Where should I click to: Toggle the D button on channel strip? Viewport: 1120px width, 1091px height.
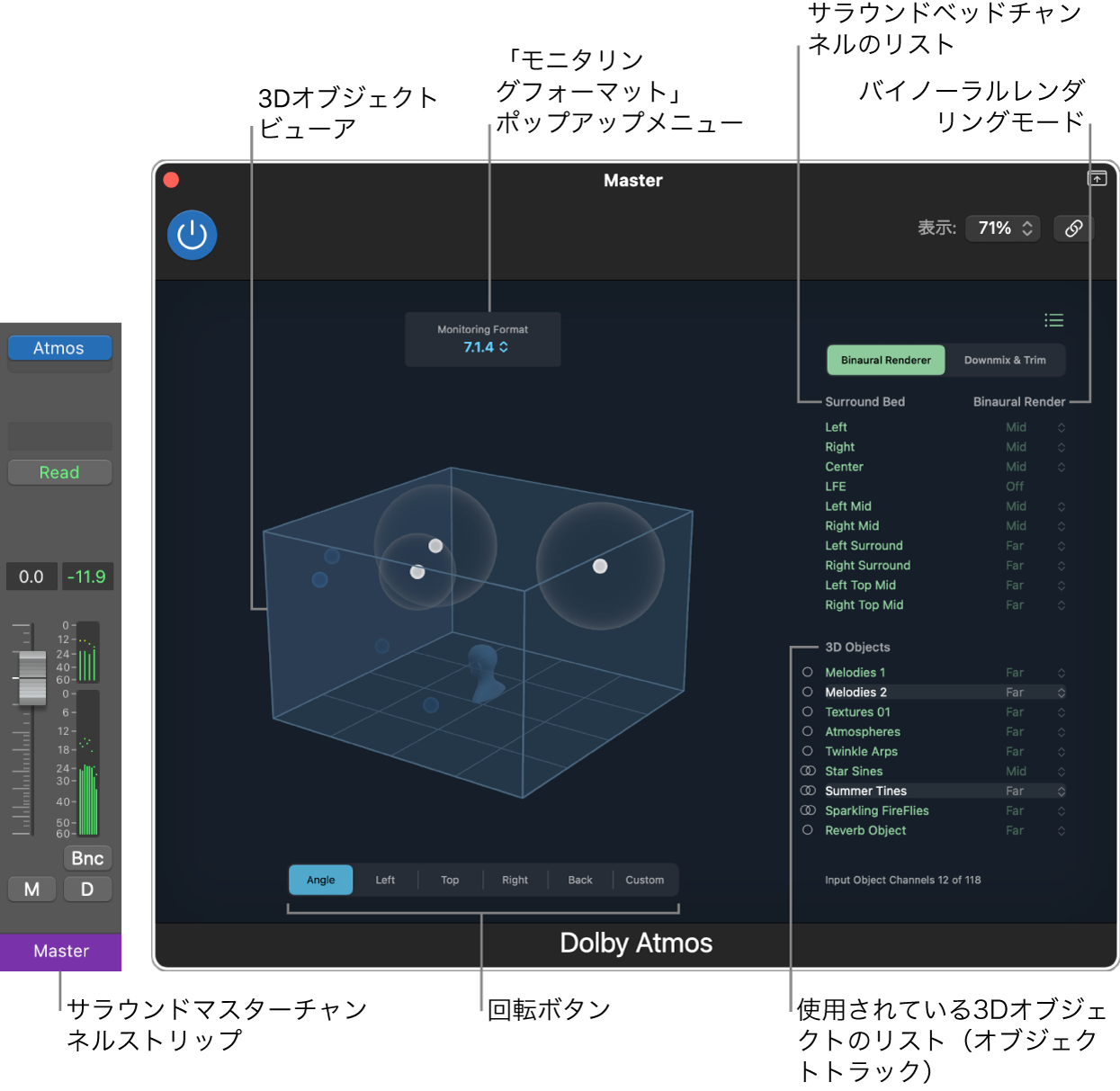click(87, 889)
